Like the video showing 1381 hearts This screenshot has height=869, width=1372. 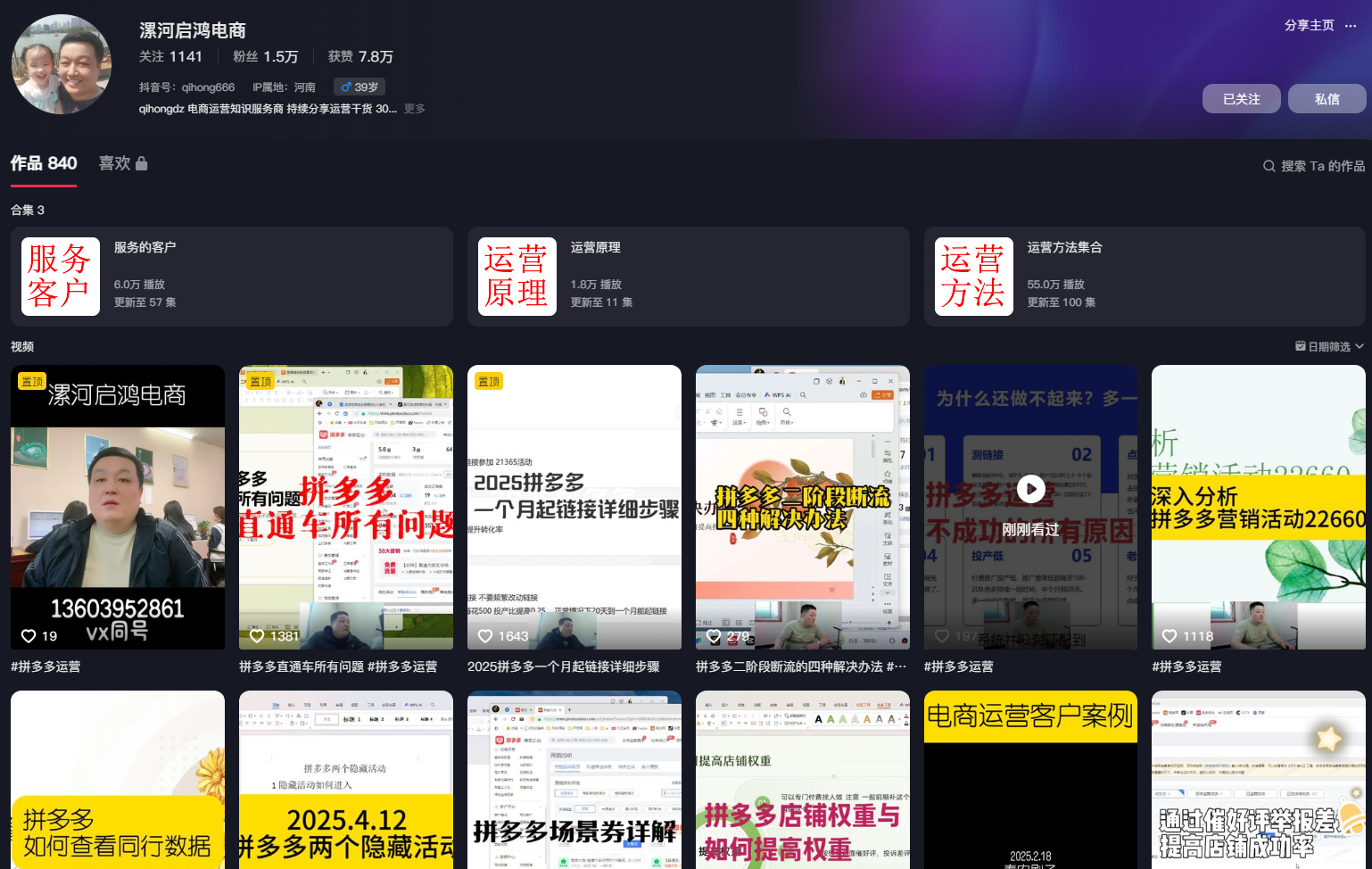258,636
